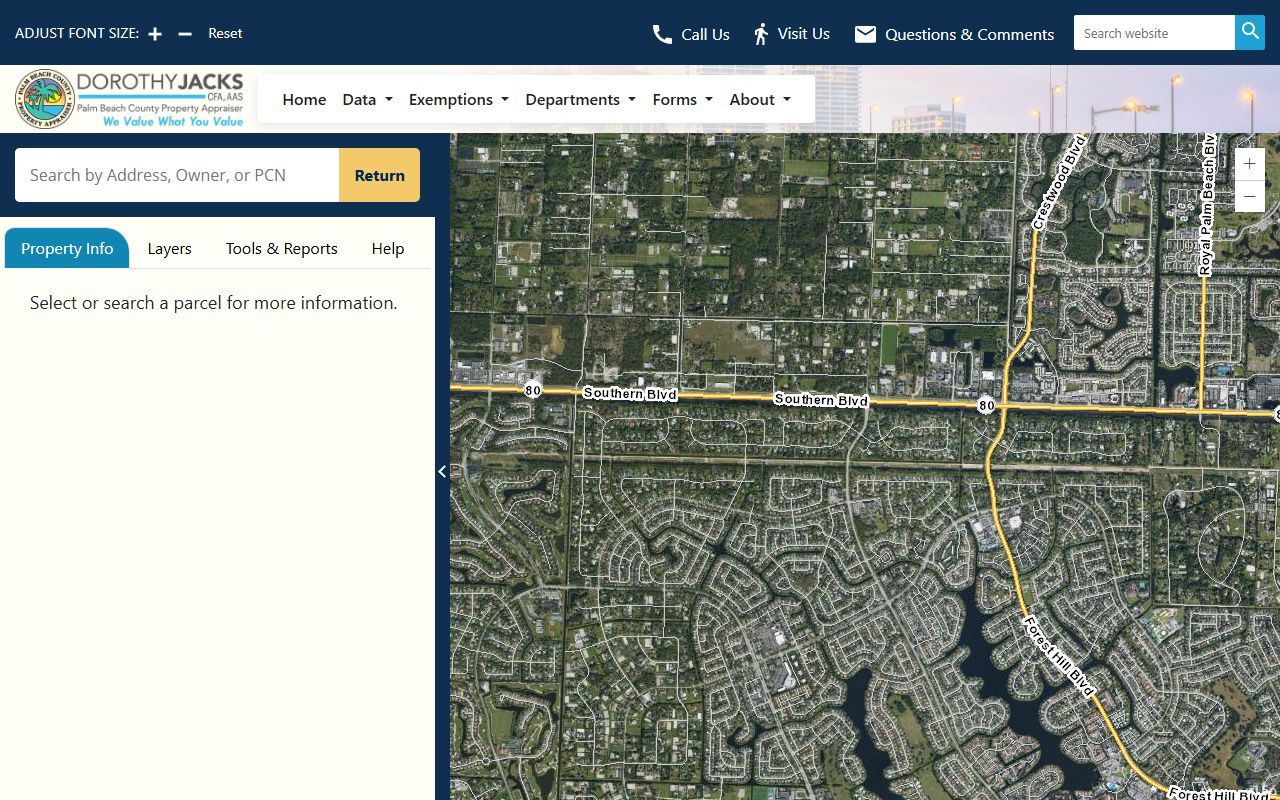Click the Search by Address, Owner, or PCN field

(177, 175)
